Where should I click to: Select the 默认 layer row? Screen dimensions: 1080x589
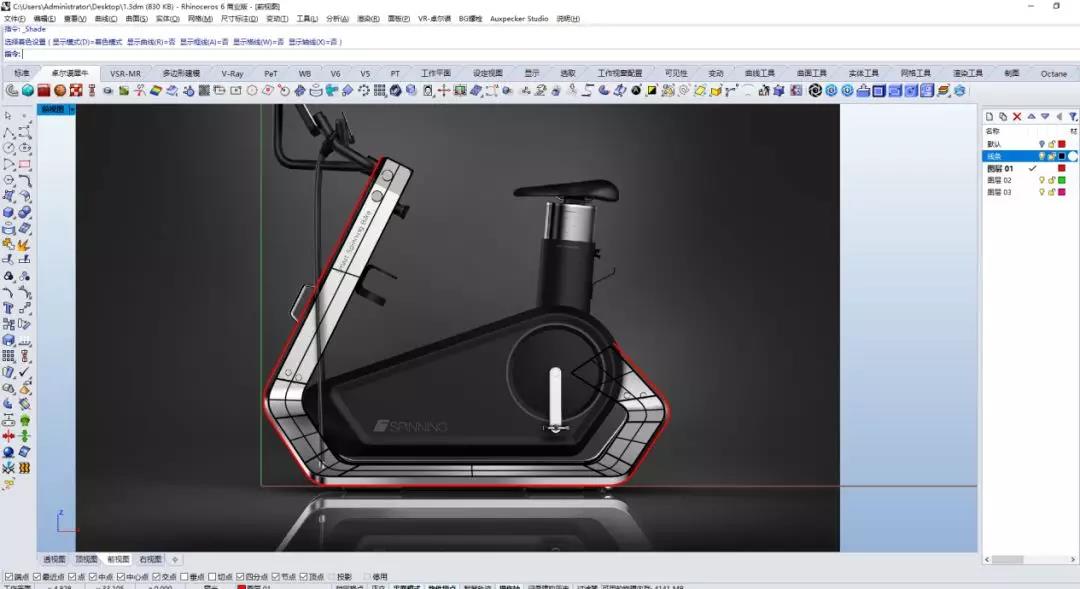[1029, 144]
